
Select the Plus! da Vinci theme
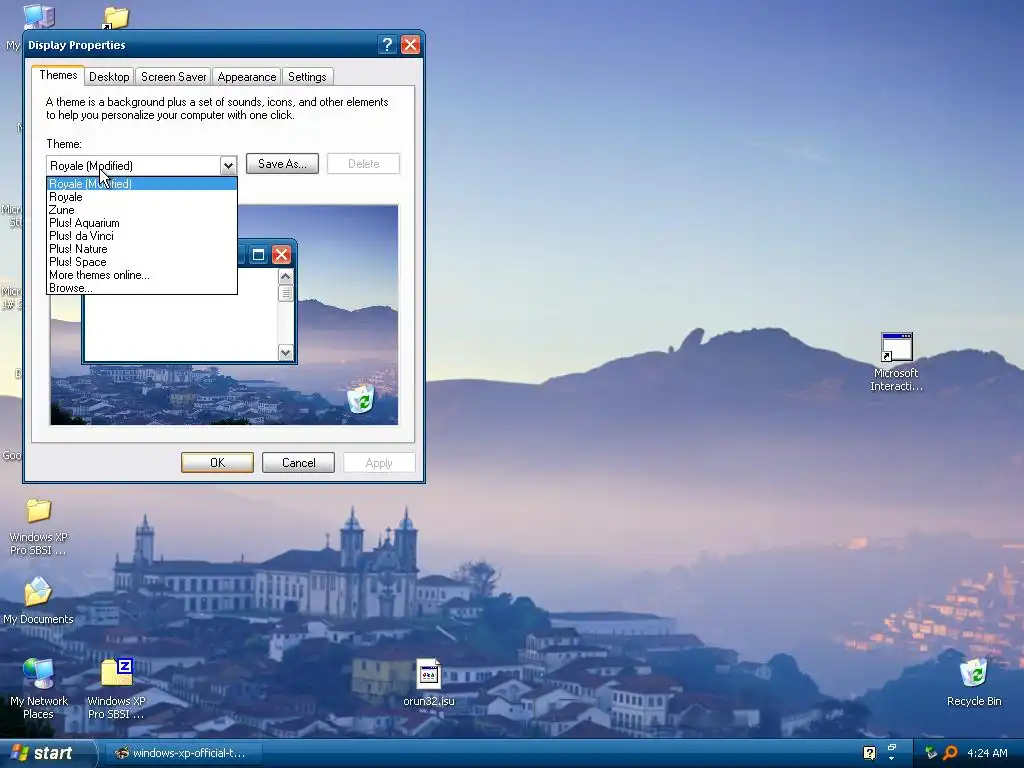[142, 236]
